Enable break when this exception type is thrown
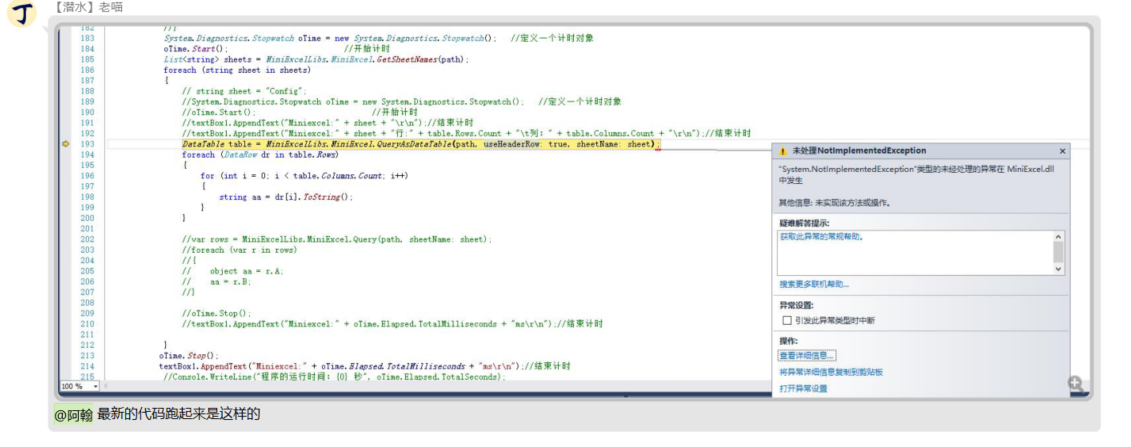The image size is (1131, 447). [787, 320]
